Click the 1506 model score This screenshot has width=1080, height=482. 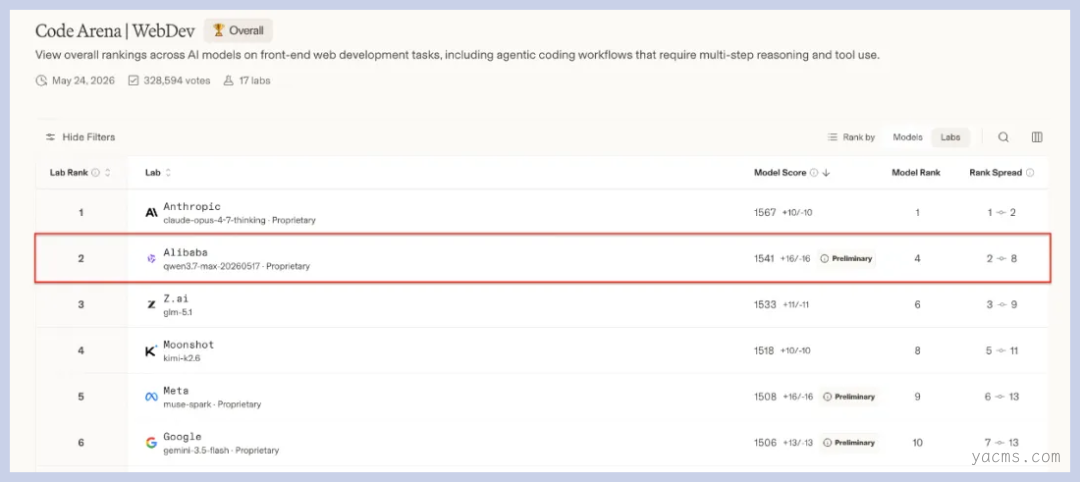tap(765, 443)
